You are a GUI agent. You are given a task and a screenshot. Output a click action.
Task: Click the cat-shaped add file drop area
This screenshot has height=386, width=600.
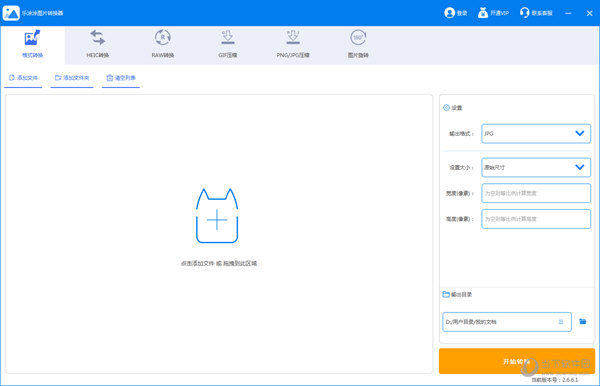(x=217, y=216)
